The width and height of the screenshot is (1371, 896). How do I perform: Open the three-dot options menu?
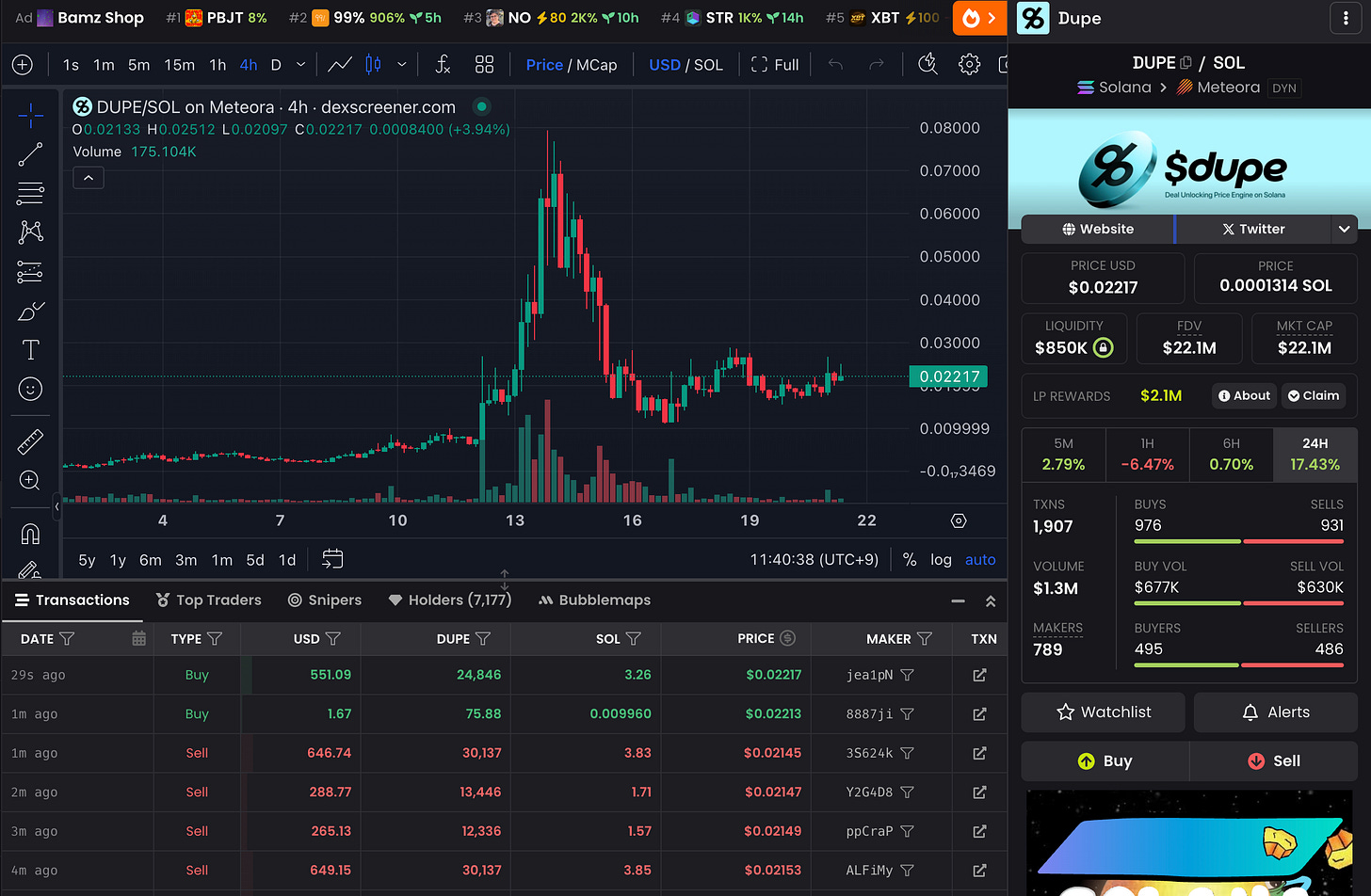point(1344,18)
